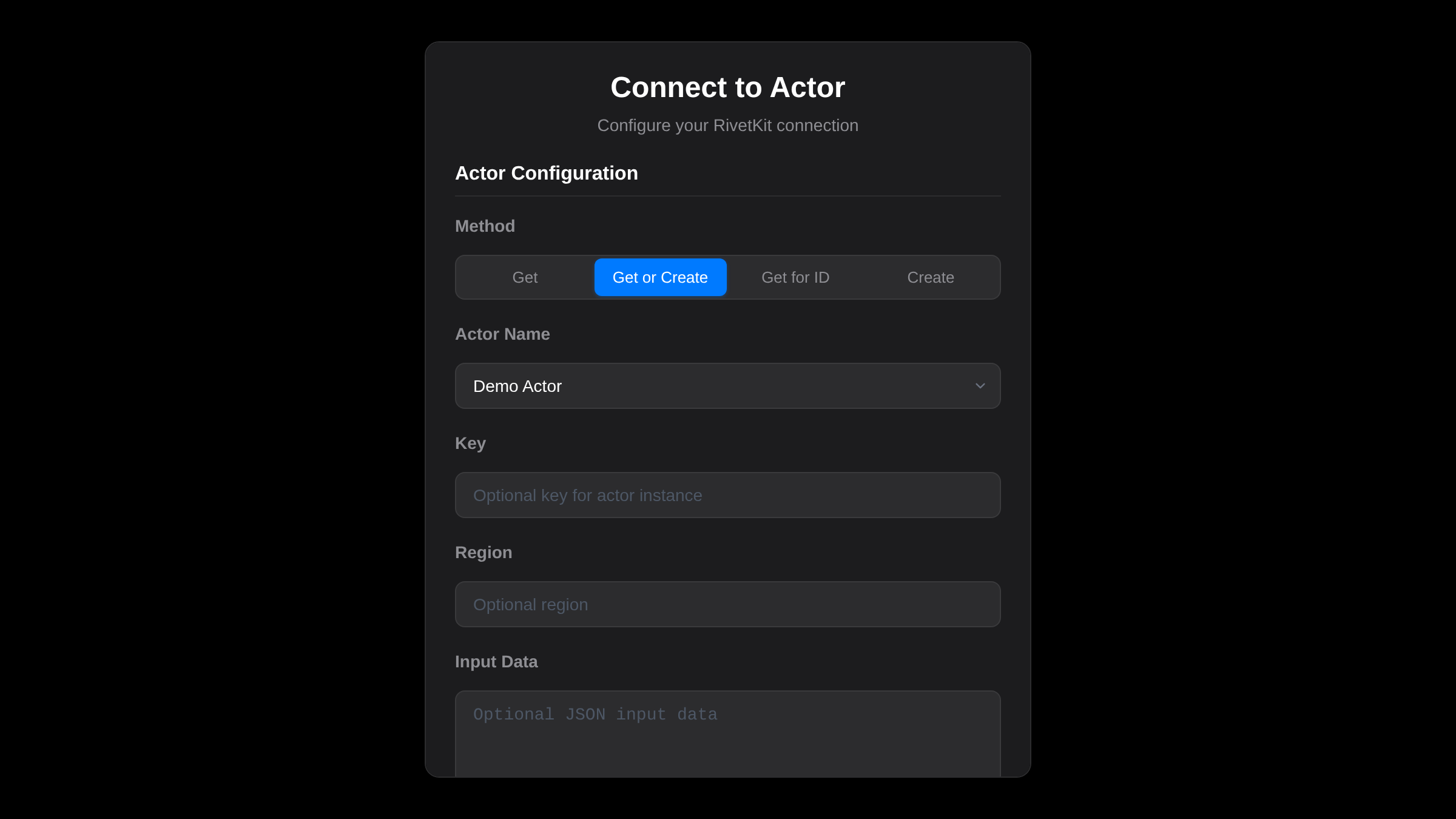The image size is (1456, 819).
Task: Expand the Actor Name dropdown chevron
Action: 980,386
